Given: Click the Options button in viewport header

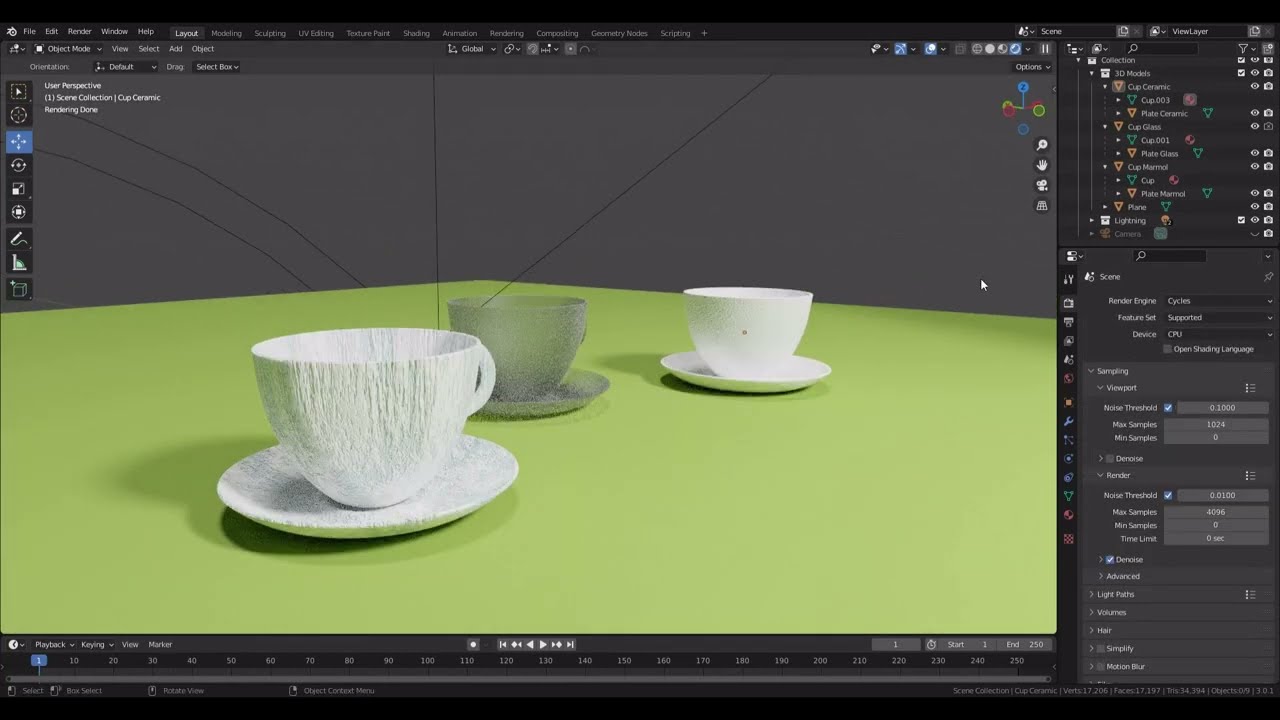Looking at the screenshot, I should pos(1032,67).
